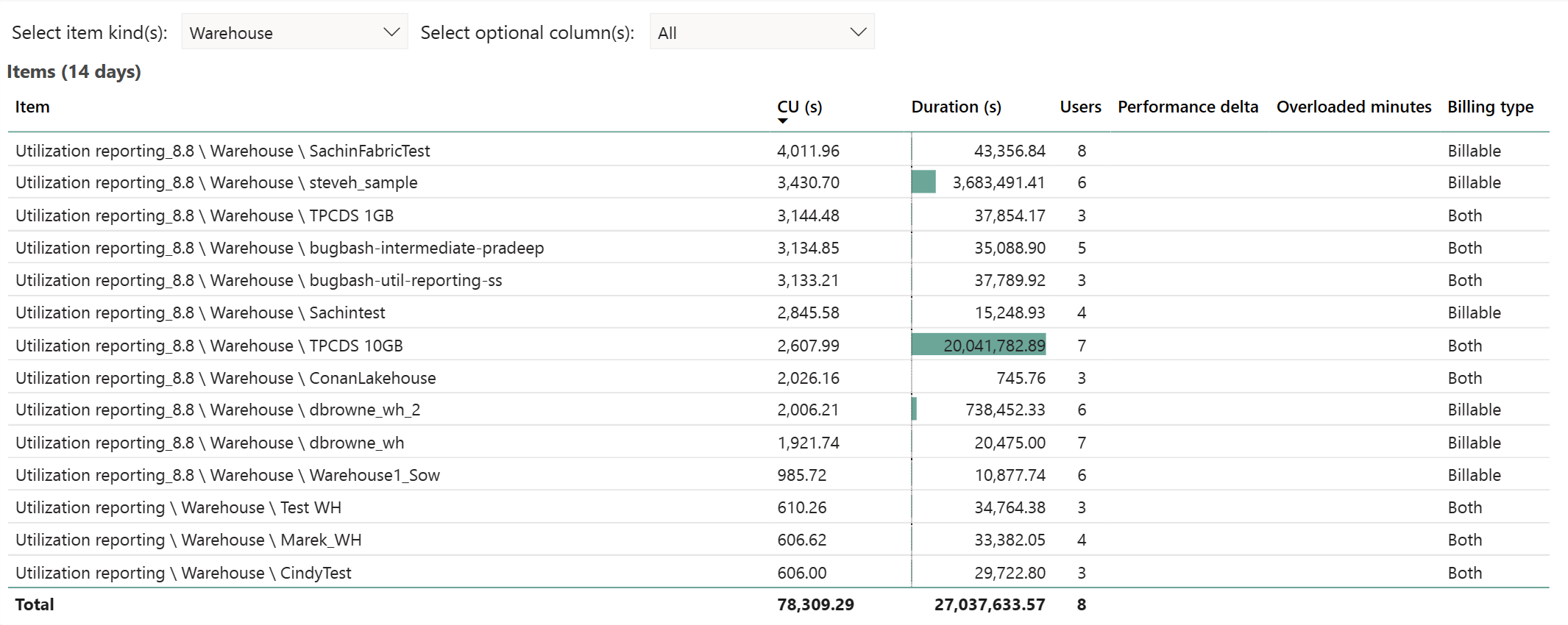The image size is (1568, 625).
Task: Click duration value 43,356.84
Action: (1010, 151)
